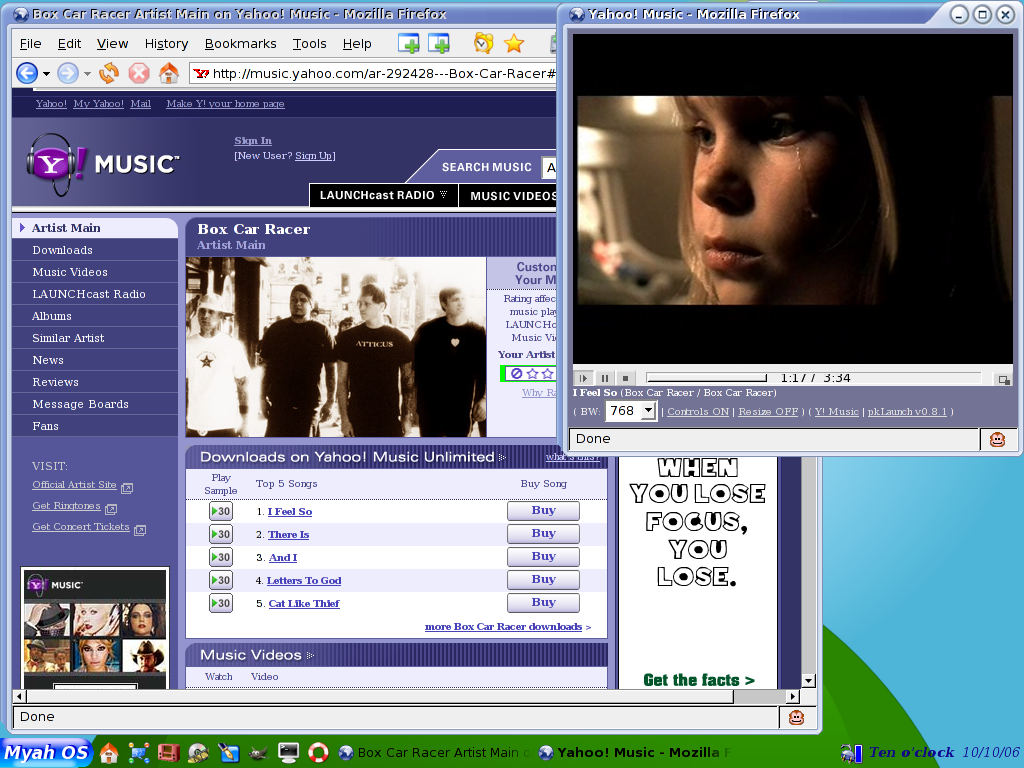Play 30-second sample of I Feel So
The image size is (1024, 768).
pos(221,511)
